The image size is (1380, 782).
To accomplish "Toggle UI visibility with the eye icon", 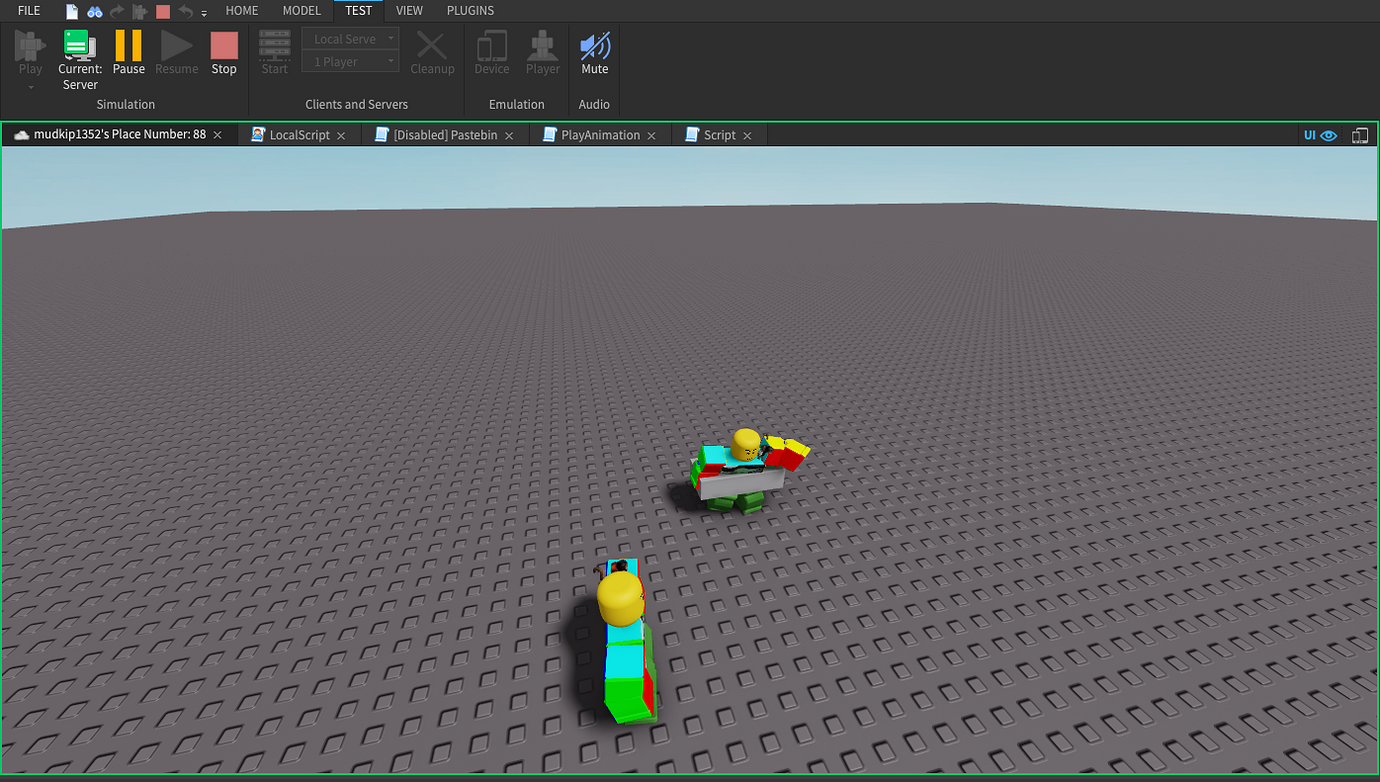I will click(1328, 134).
